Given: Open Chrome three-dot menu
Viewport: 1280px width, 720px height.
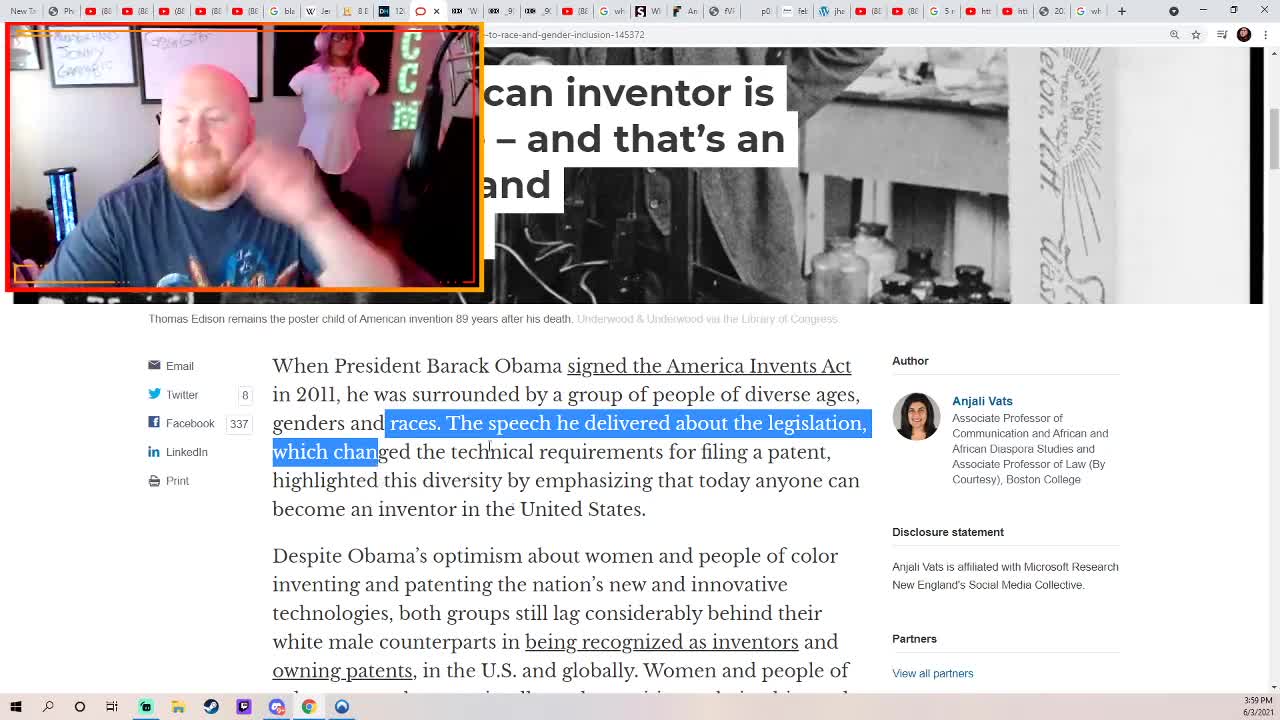Looking at the screenshot, I should coord(1266,35).
